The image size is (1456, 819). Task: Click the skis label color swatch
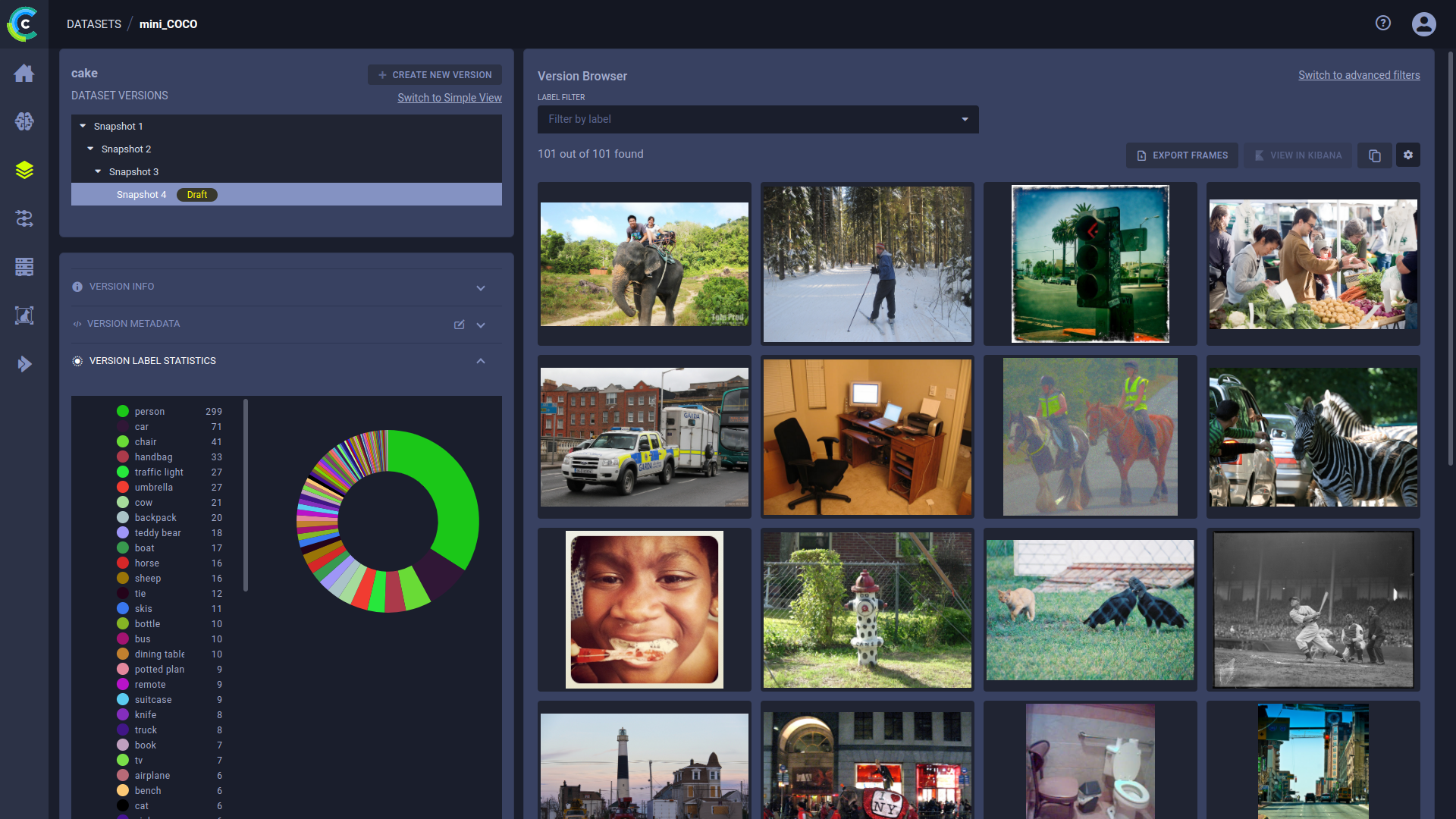[123, 608]
